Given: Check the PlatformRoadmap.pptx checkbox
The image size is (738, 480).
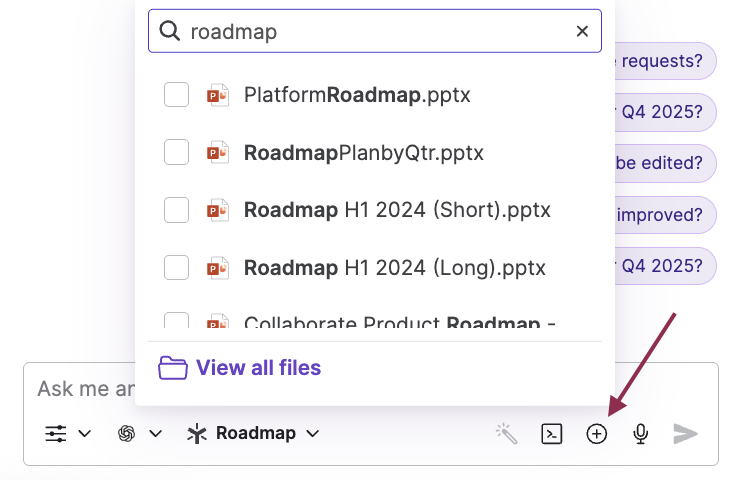Looking at the screenshot, I should [176, 96].
